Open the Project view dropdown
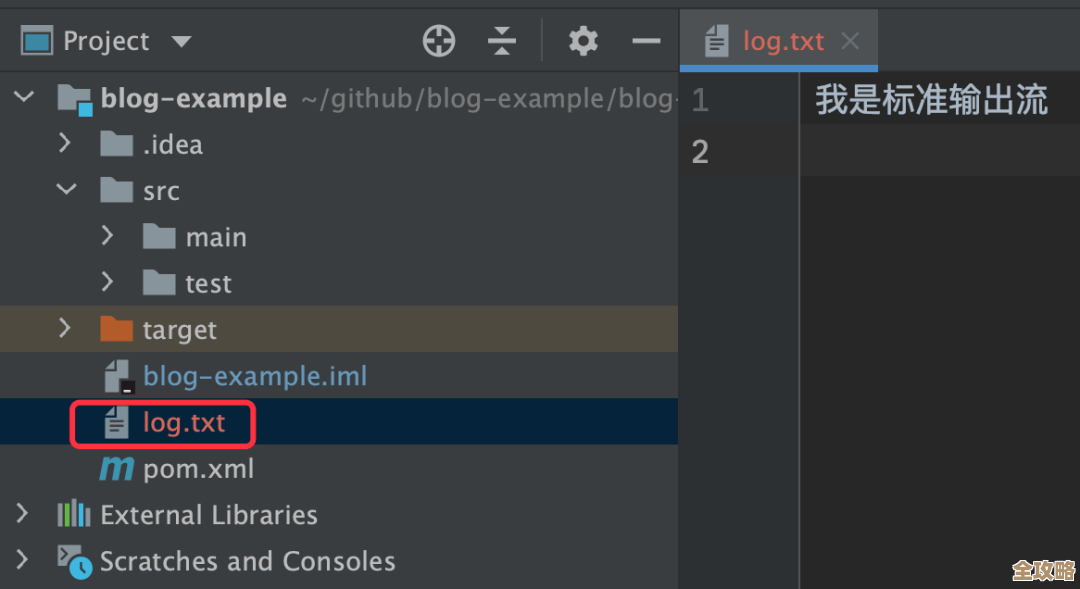Screen dimensions: 1080x589 point(181,42)
